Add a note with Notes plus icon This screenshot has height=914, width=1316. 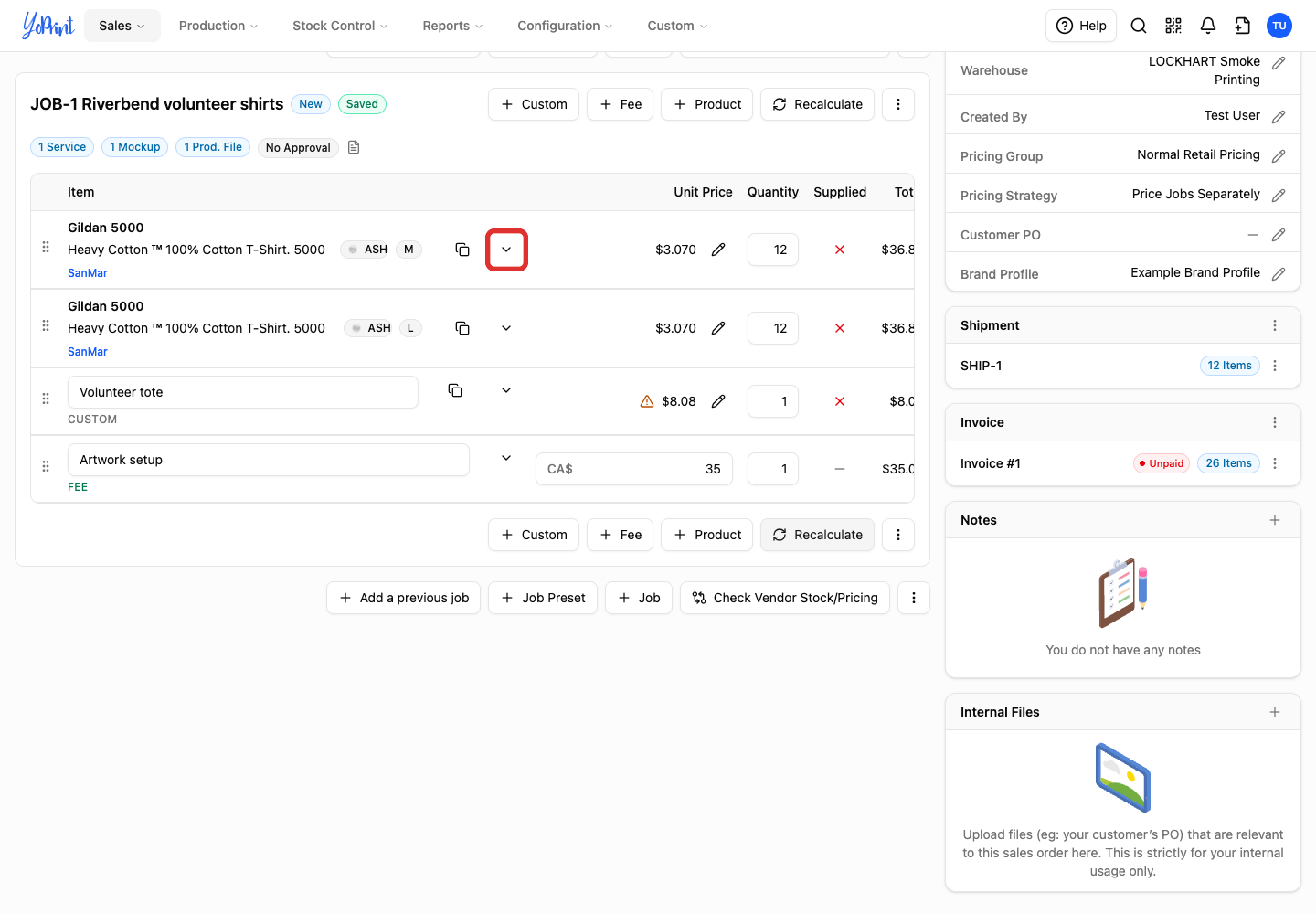click(1275, 520)
